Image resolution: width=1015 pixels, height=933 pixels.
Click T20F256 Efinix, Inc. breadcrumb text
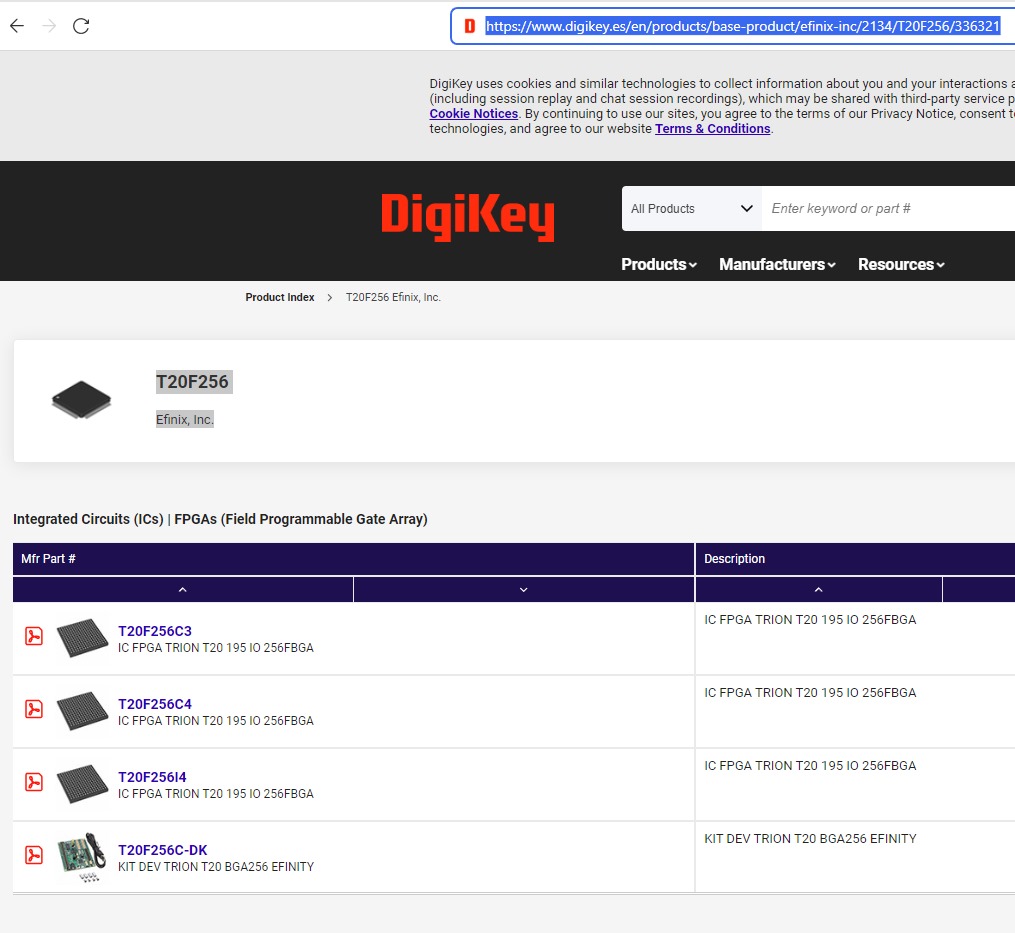(393, 297)
